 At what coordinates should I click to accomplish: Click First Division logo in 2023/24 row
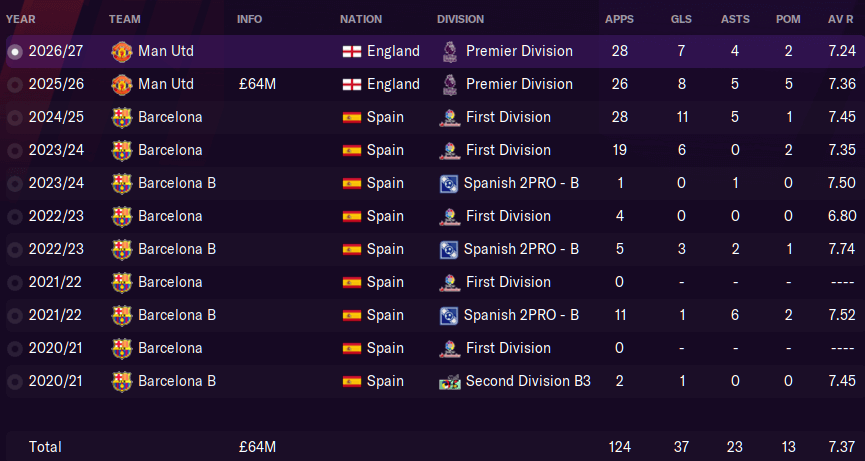(450, 151)
